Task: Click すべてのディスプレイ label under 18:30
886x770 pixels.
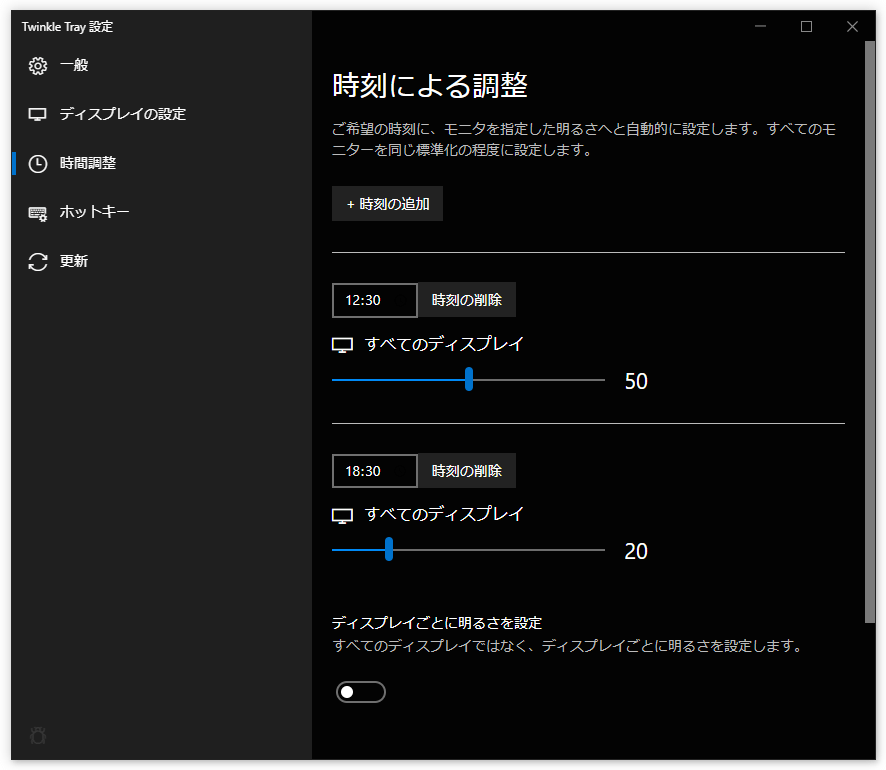Action: (x=445, y=514)
